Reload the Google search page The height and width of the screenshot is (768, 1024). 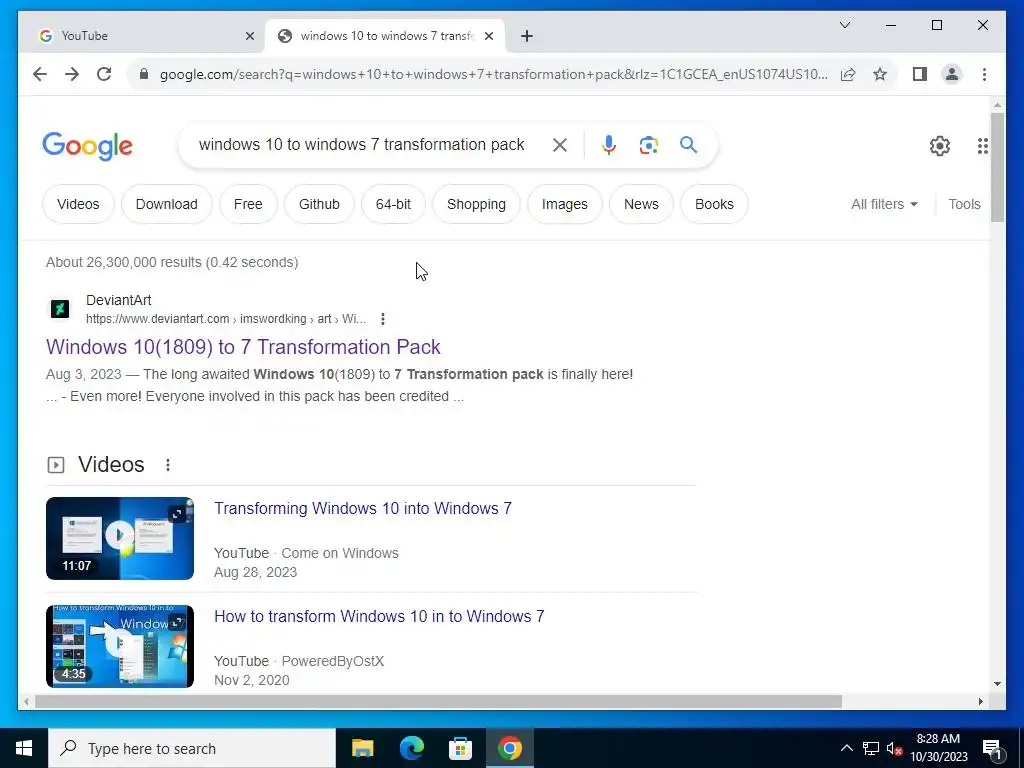[x=104, y=74]
